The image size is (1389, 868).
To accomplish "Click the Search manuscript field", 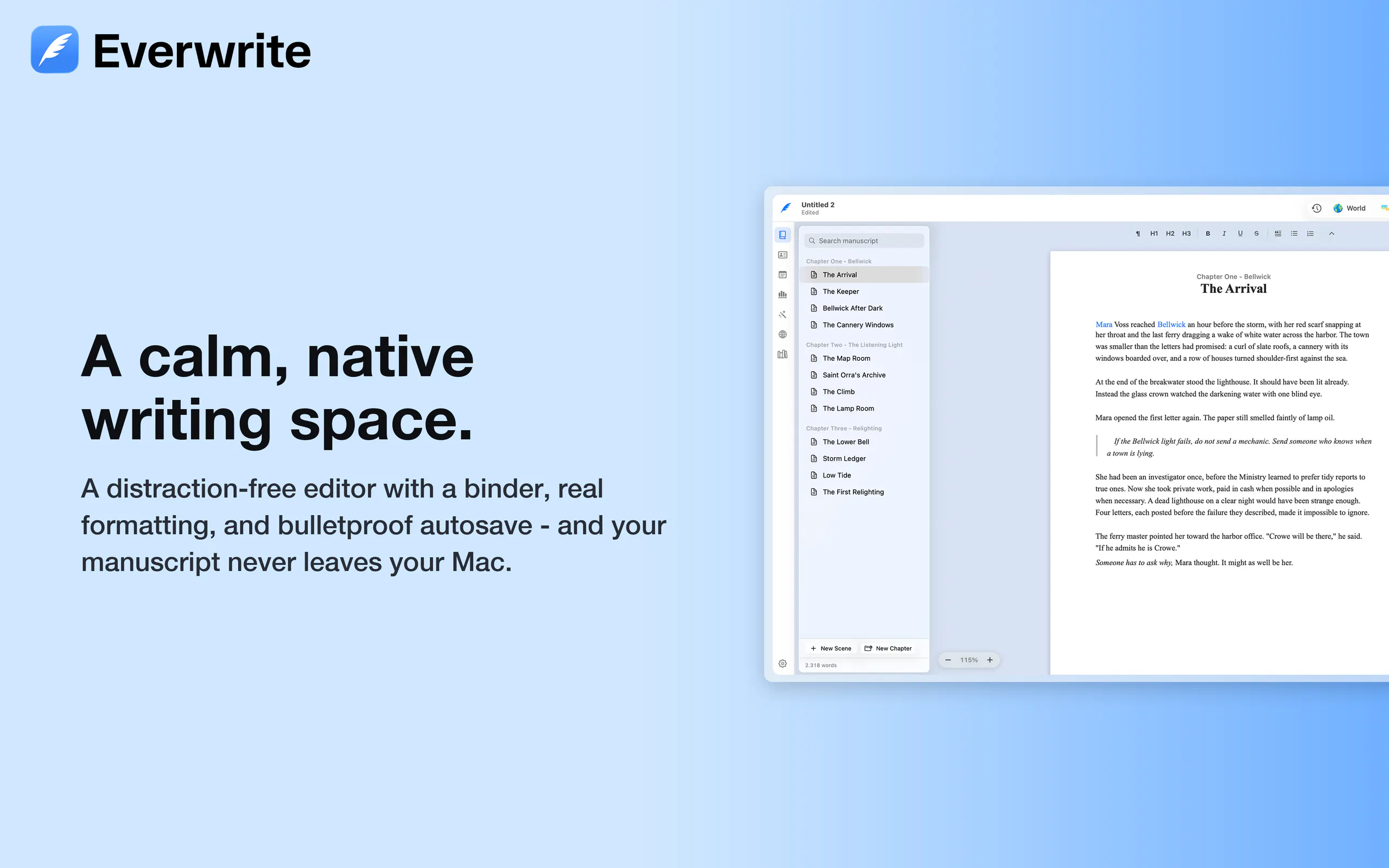I will tap(864, 241).
